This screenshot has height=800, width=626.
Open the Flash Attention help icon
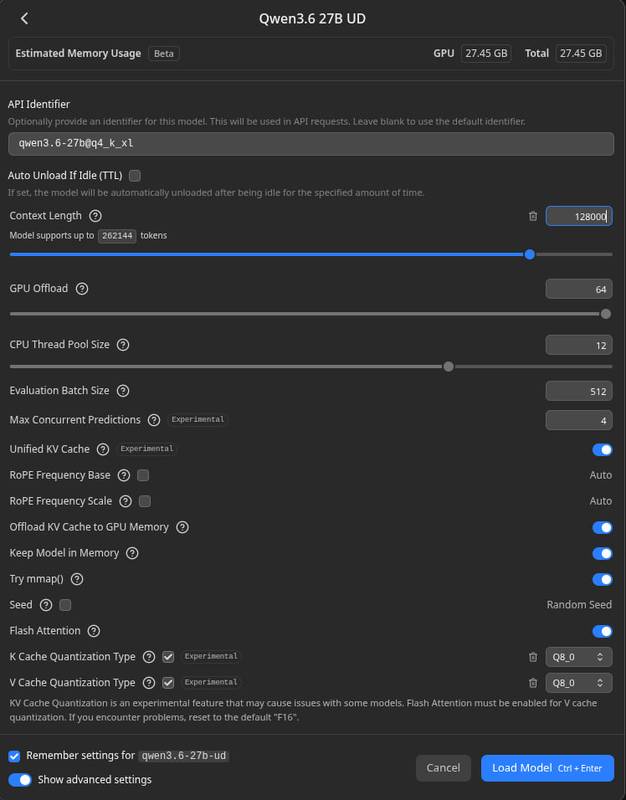point(93,631)
